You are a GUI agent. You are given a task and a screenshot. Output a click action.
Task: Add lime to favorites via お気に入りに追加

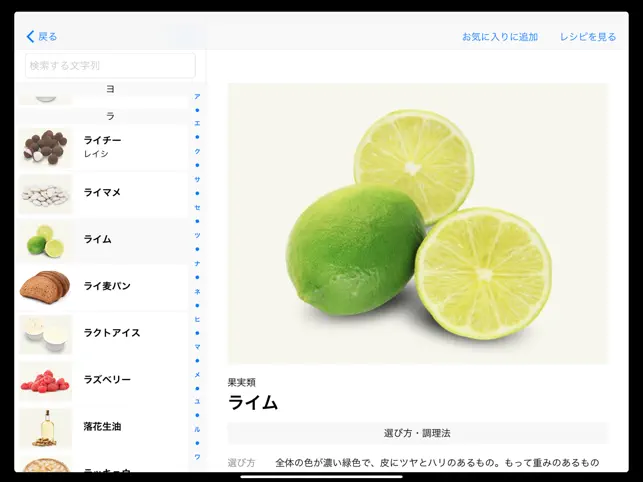tap(500, 37)
